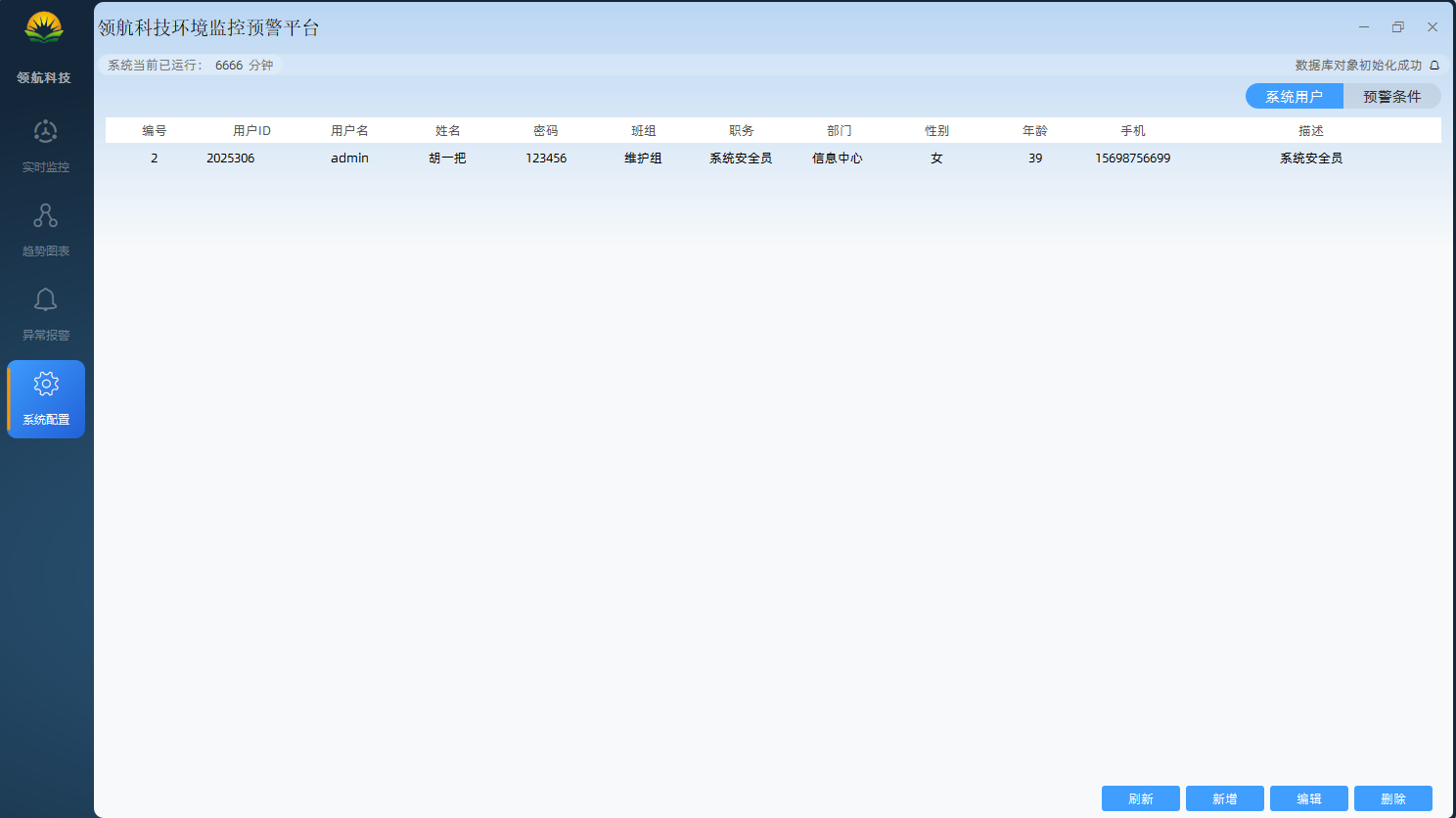The height and width of the screenshot is (818, 1456).
Task: Click the 用户名 column header
Action: 350,130
